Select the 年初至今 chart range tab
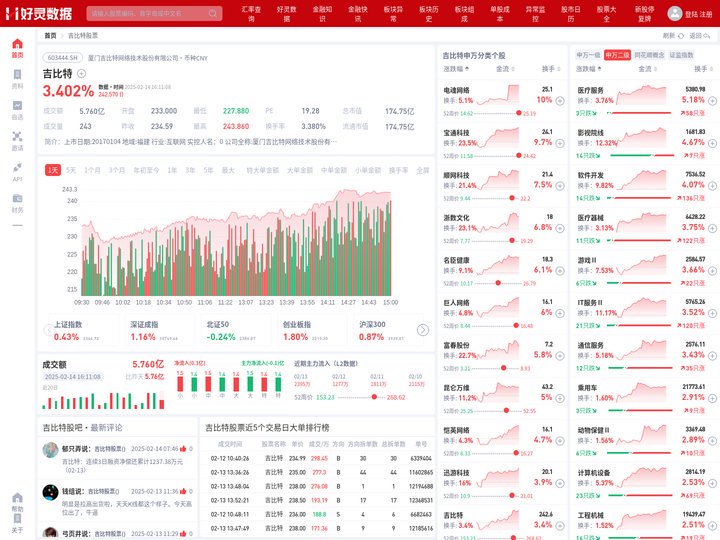Viewport: 720px width, 540px height. tap(146, 170)
